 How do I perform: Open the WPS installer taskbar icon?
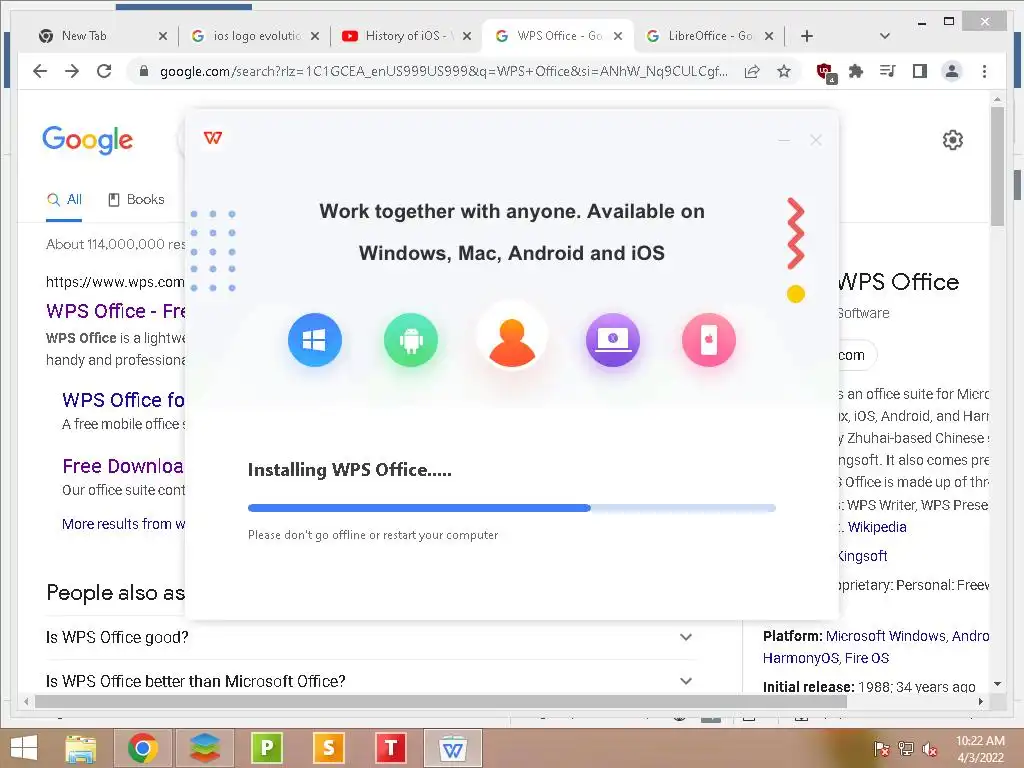453,748
